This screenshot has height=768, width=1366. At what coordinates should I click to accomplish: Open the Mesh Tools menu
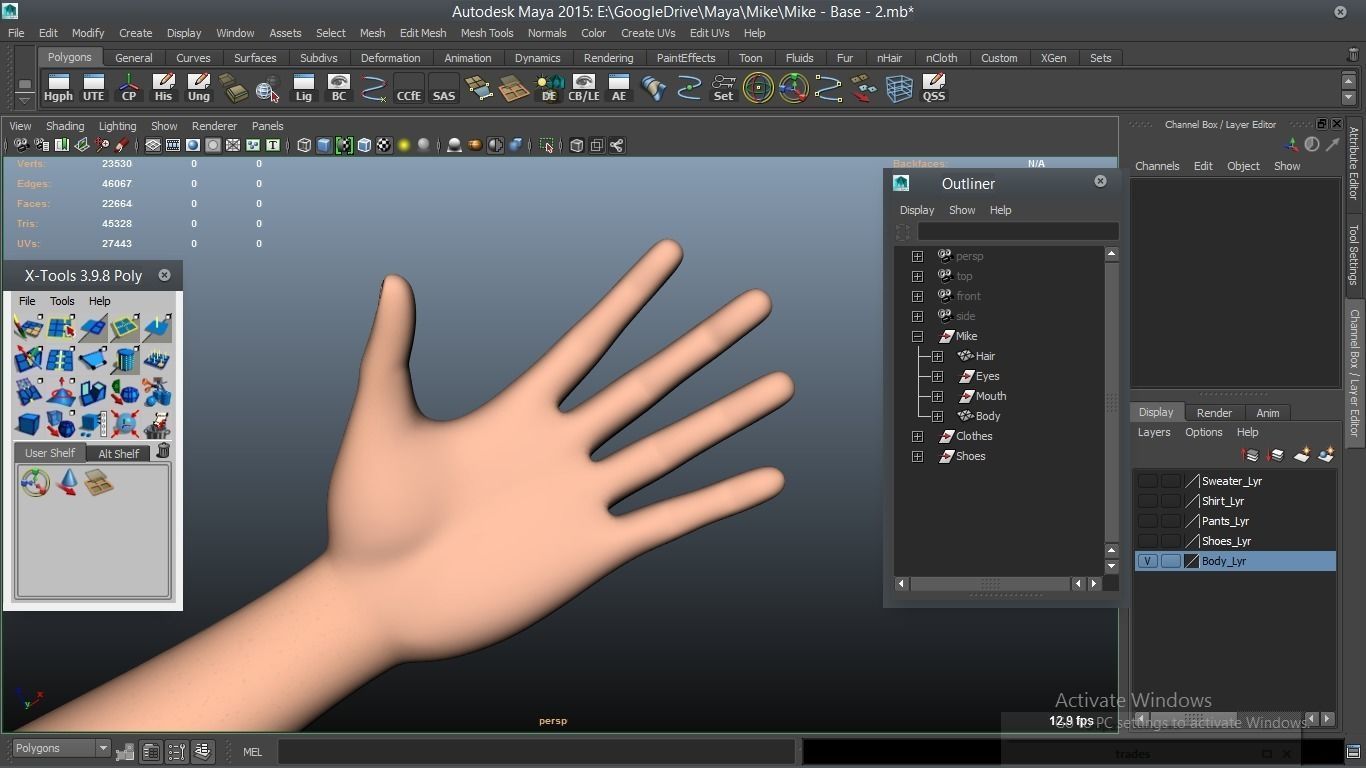tap(487, 33)
